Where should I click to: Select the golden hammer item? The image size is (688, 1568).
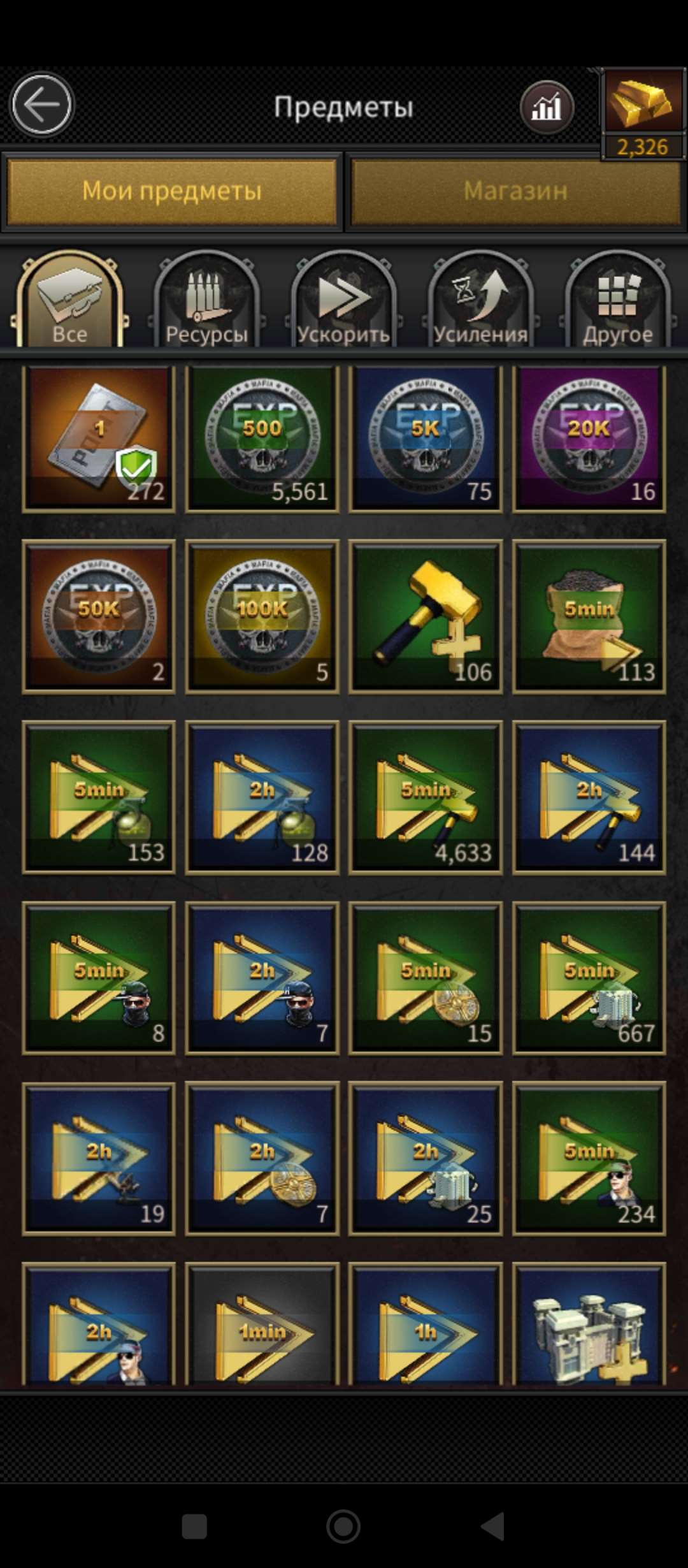coord(426,617)
